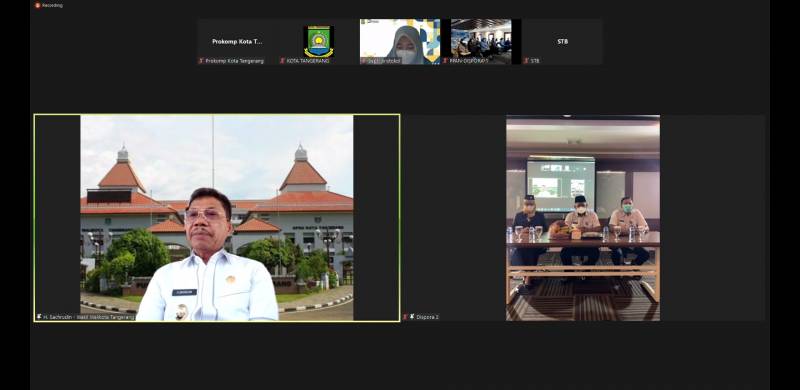Click muted mic icon beside the STB label

point(526,61)
